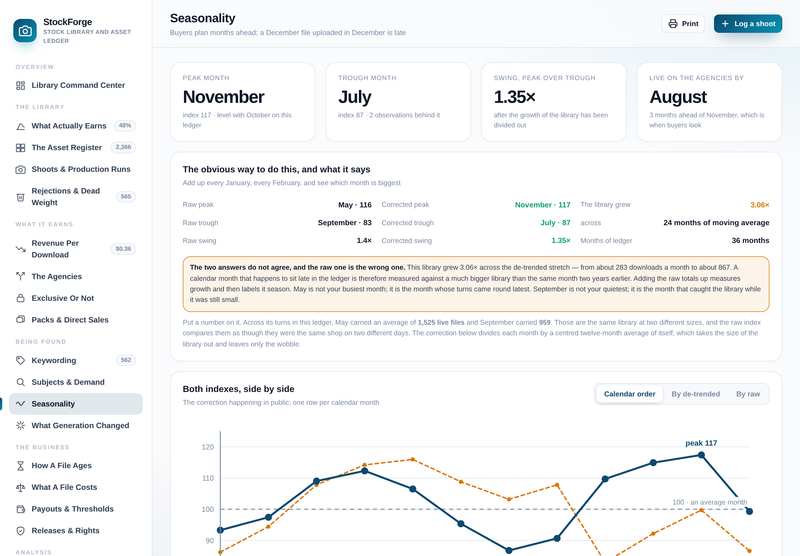Click the Subjects & Demand search icon

(x=20, y=382)
